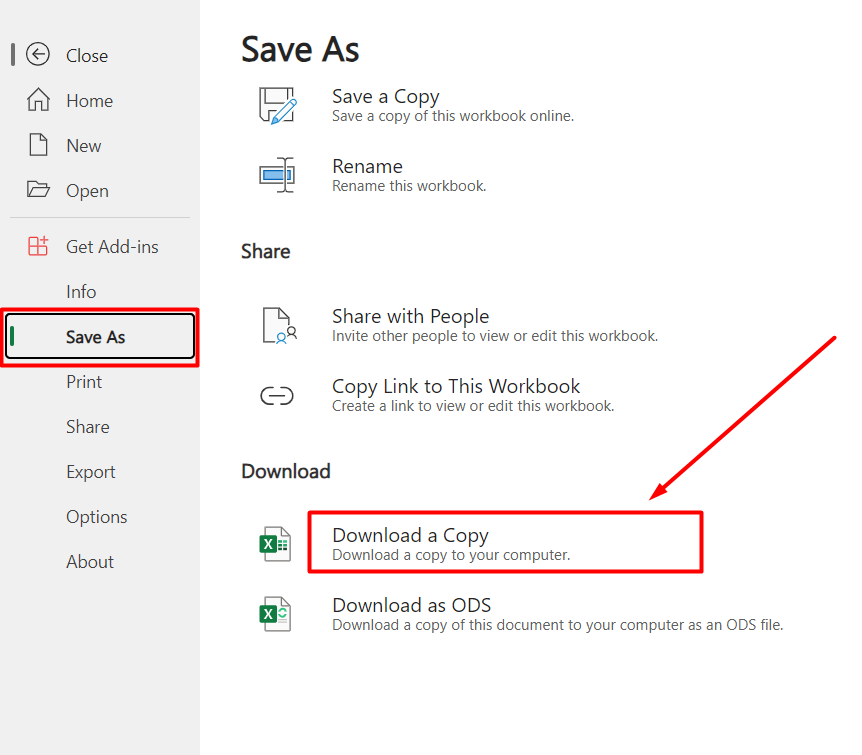
Task: Click the Copy Link chain icon
Action: pos(277,395)
